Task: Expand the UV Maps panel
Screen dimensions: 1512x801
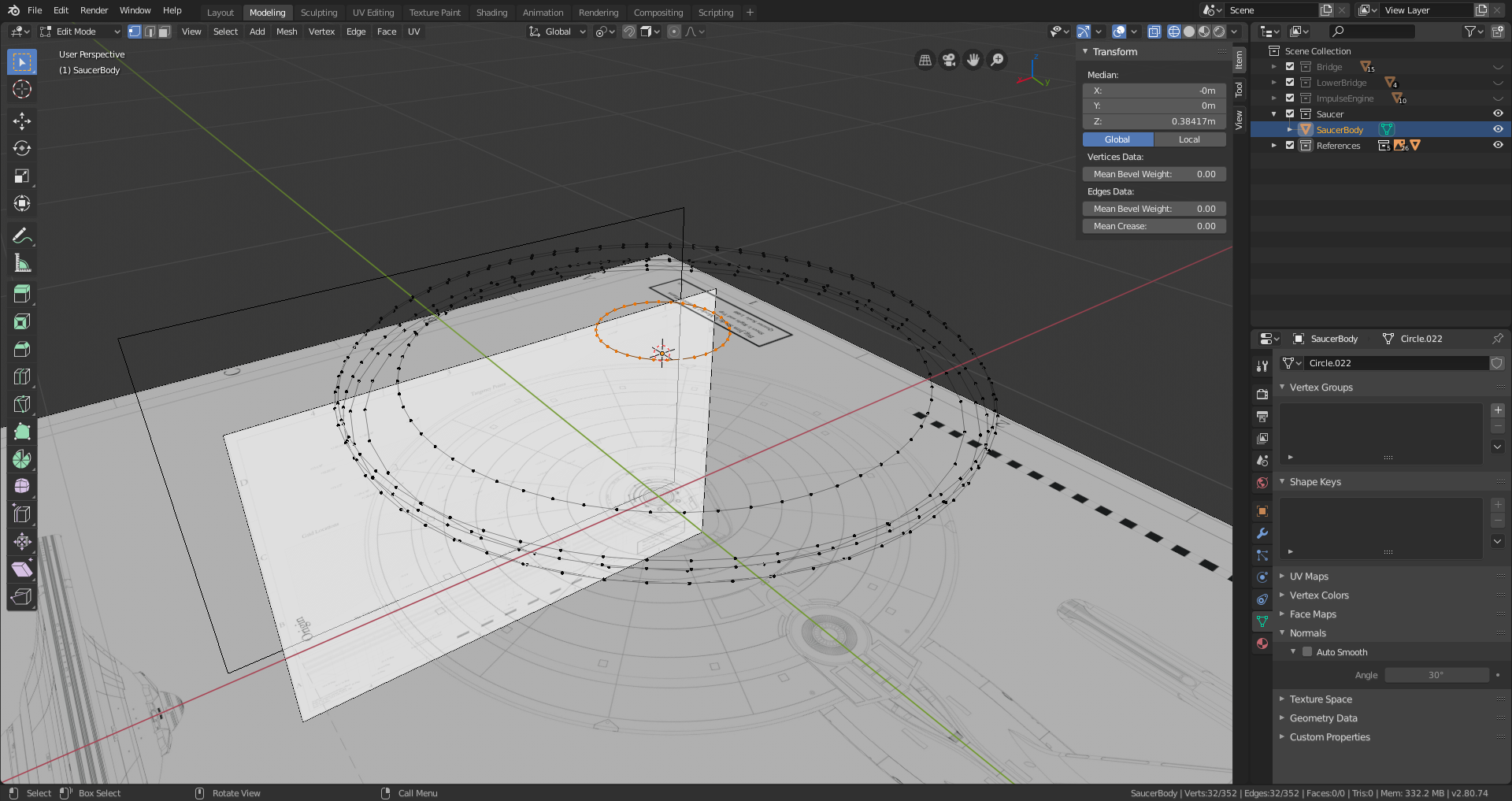Action: tap(1309, 577)
